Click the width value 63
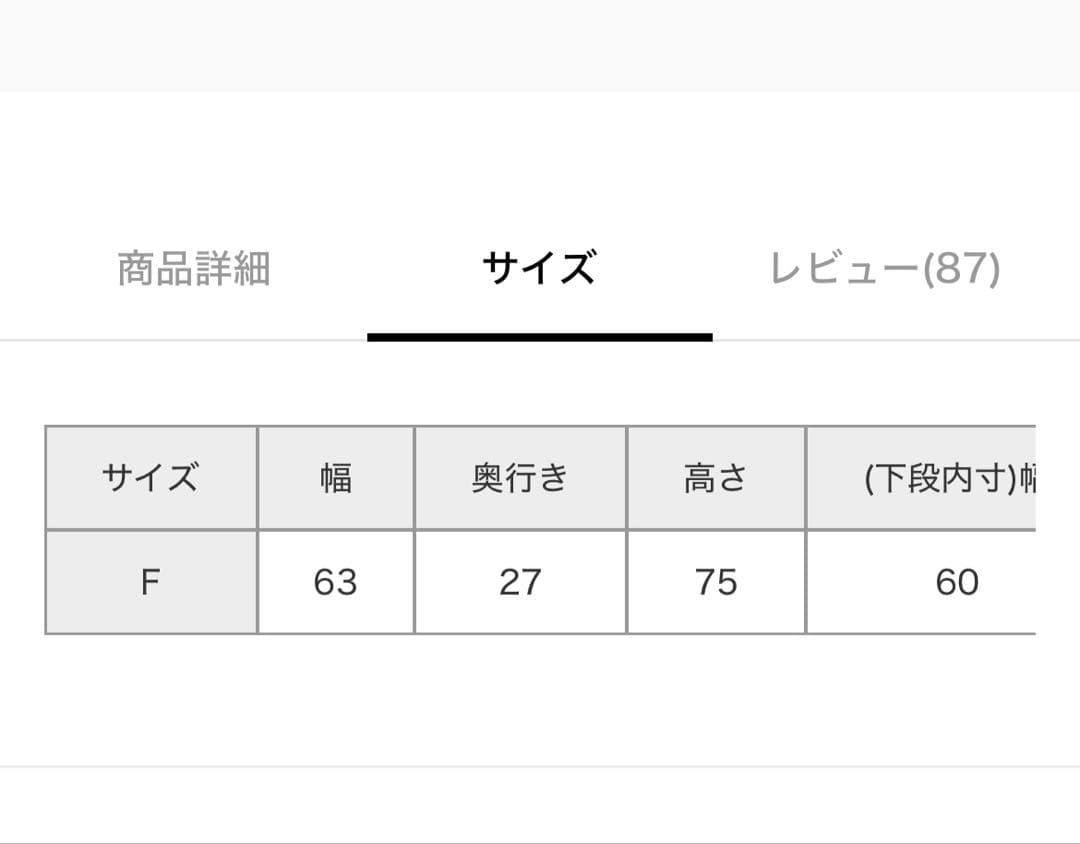This screenshot has height=844, width=1080. (x=336, y=582)
